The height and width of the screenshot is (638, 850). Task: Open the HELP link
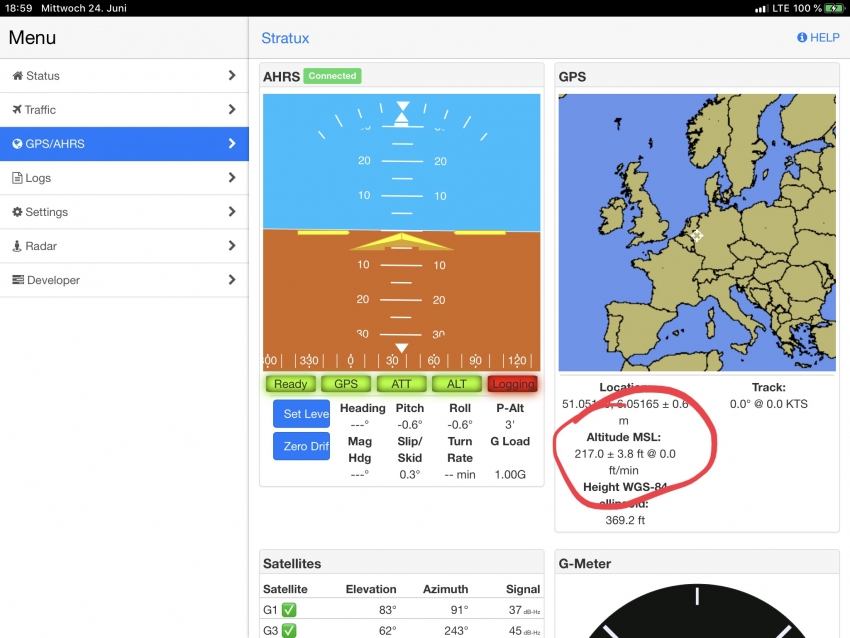(x=819, y=37)
